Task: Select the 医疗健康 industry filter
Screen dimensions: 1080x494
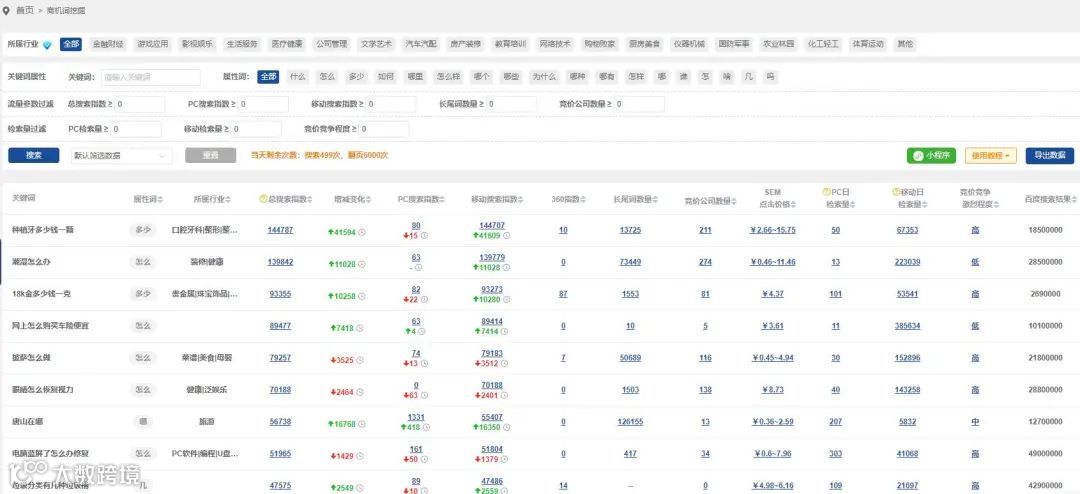Action: (287, 44)
